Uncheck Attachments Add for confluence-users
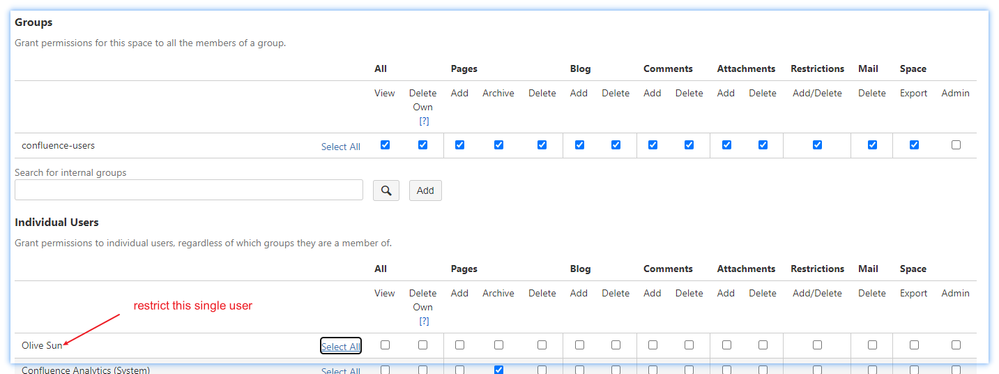 point(726,145)
